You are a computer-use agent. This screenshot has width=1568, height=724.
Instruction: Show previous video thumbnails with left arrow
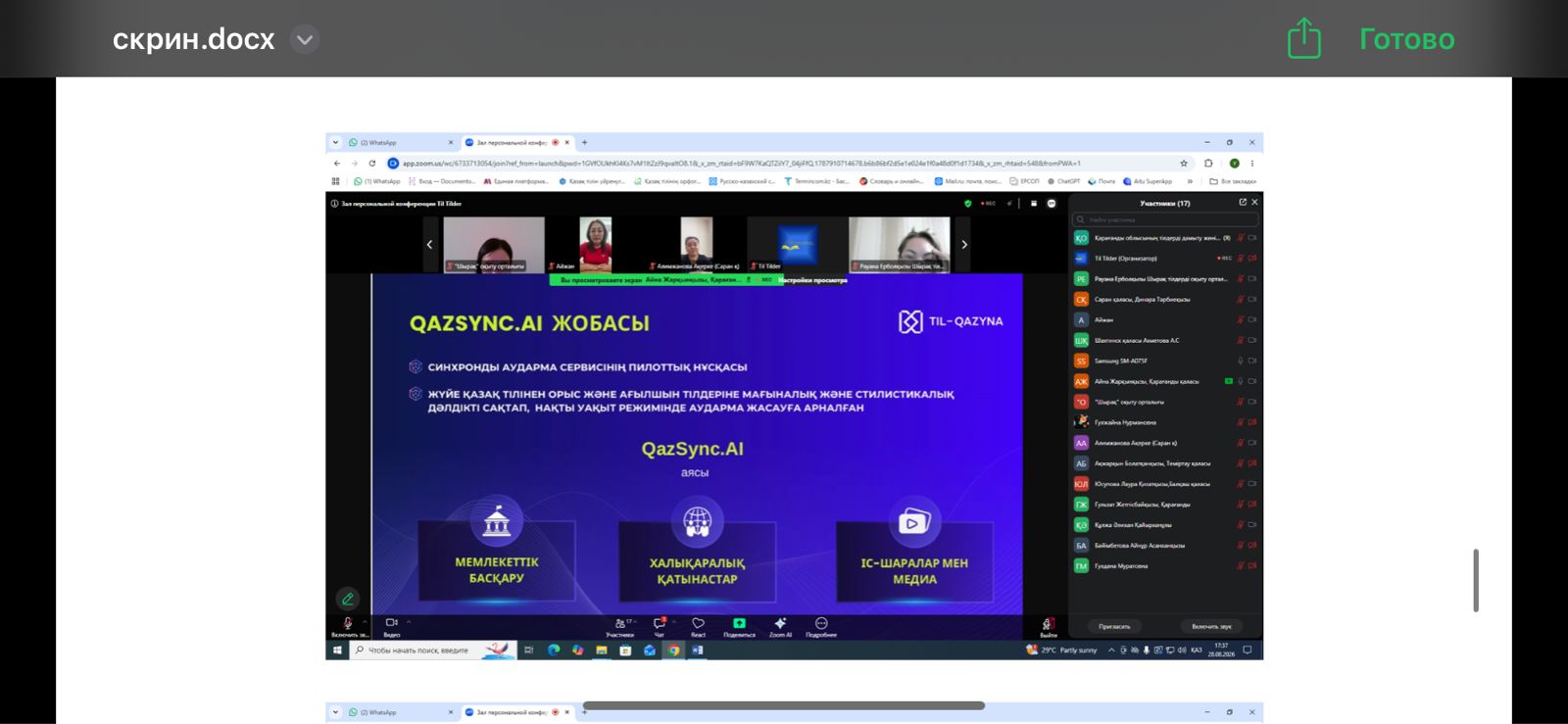429,244
